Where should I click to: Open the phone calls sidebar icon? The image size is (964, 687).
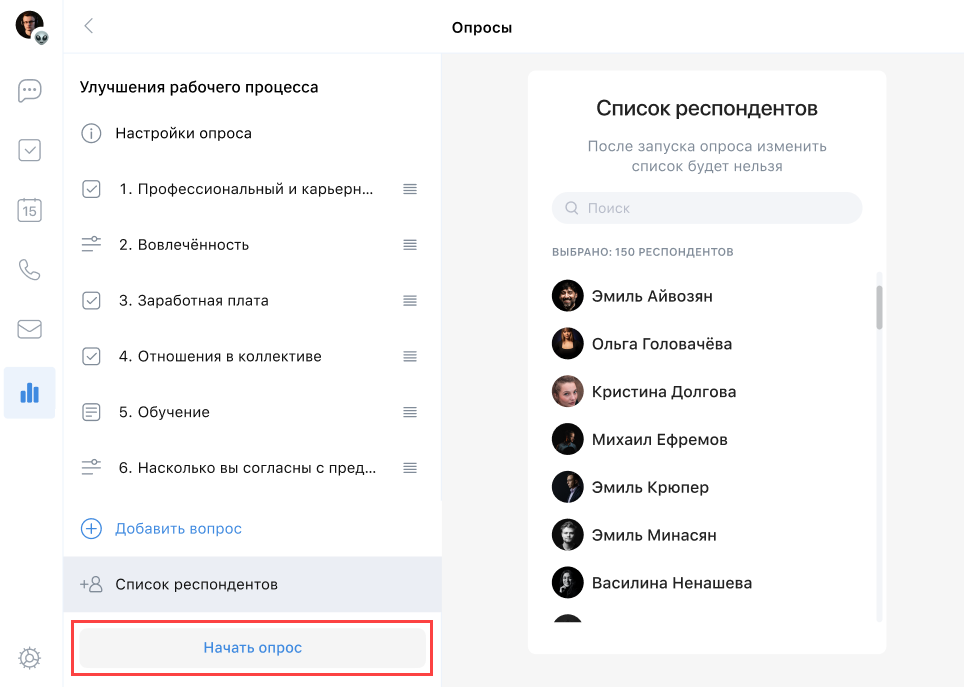(x=30, y=270)
